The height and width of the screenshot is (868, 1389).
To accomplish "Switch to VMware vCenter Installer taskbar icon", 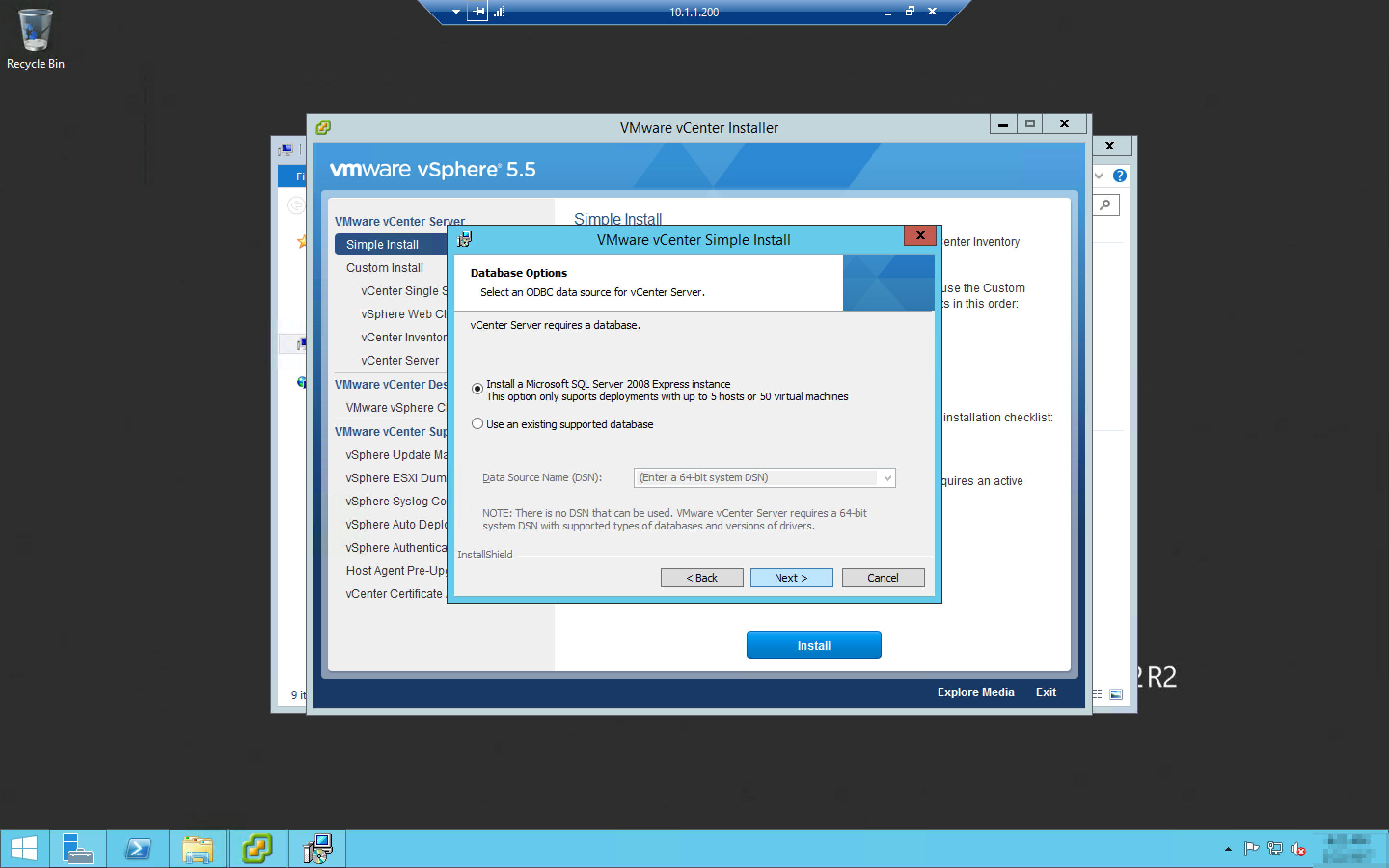I will click(257, 849).
